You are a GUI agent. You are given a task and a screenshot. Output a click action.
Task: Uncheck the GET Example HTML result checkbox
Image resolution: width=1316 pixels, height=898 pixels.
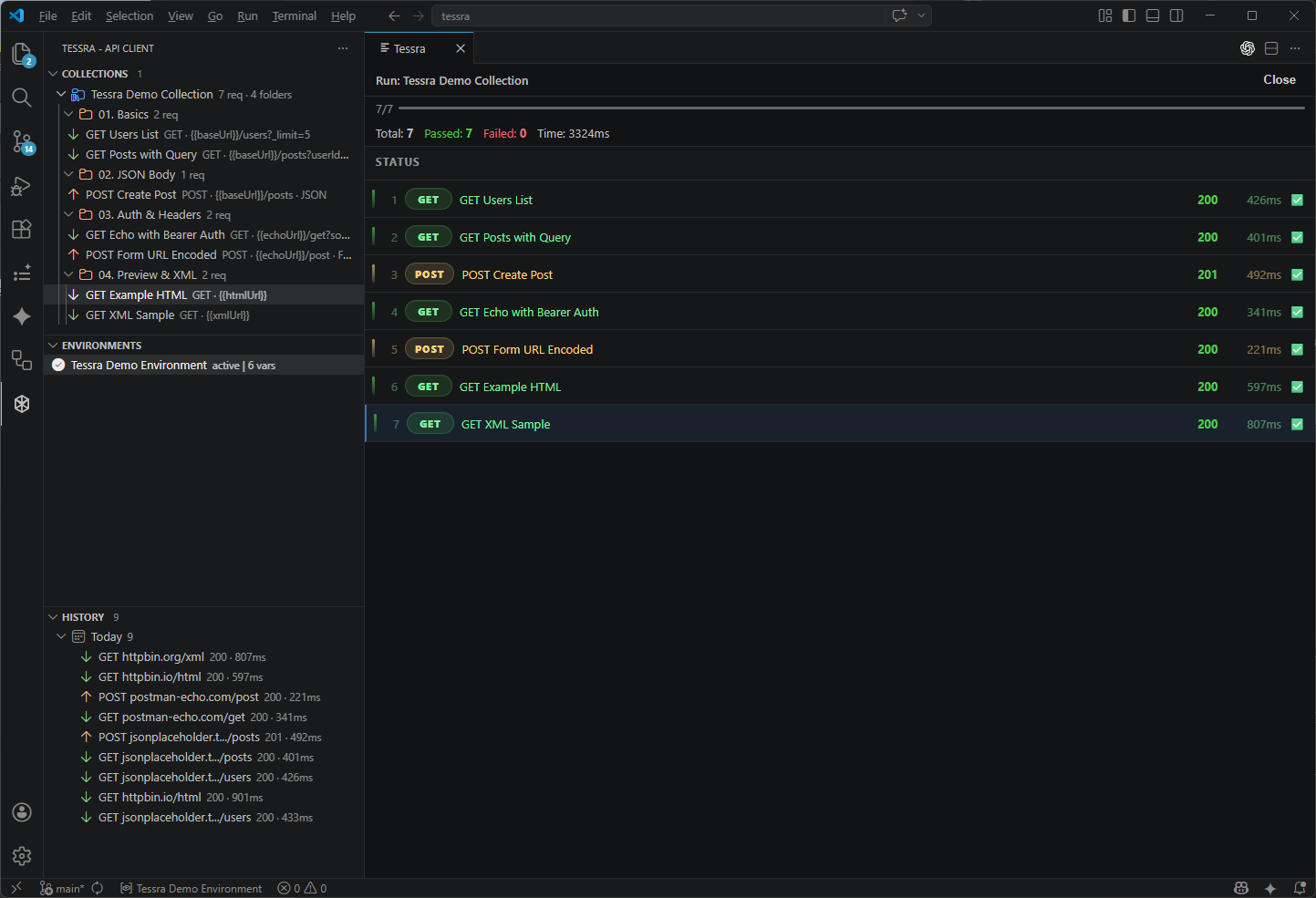point(1297,387)
